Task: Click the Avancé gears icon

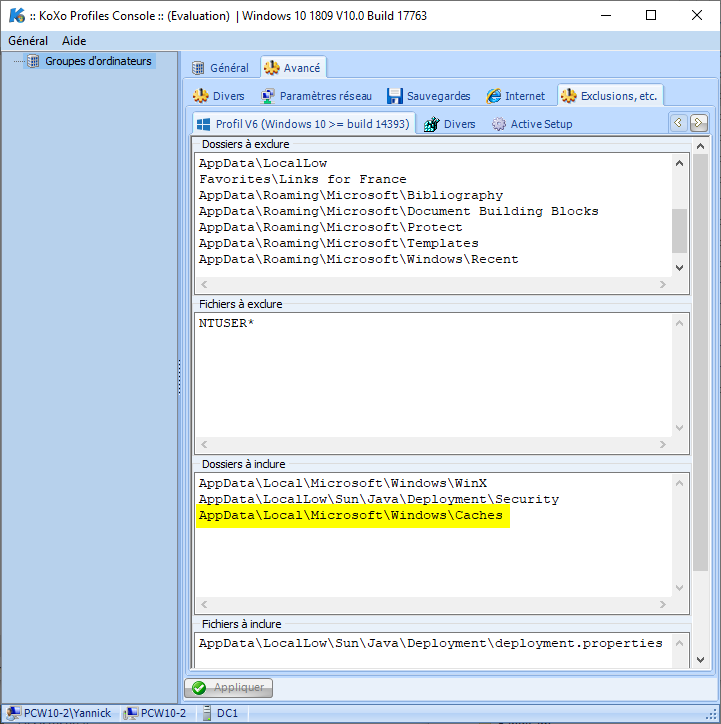Action: point(271,68)
